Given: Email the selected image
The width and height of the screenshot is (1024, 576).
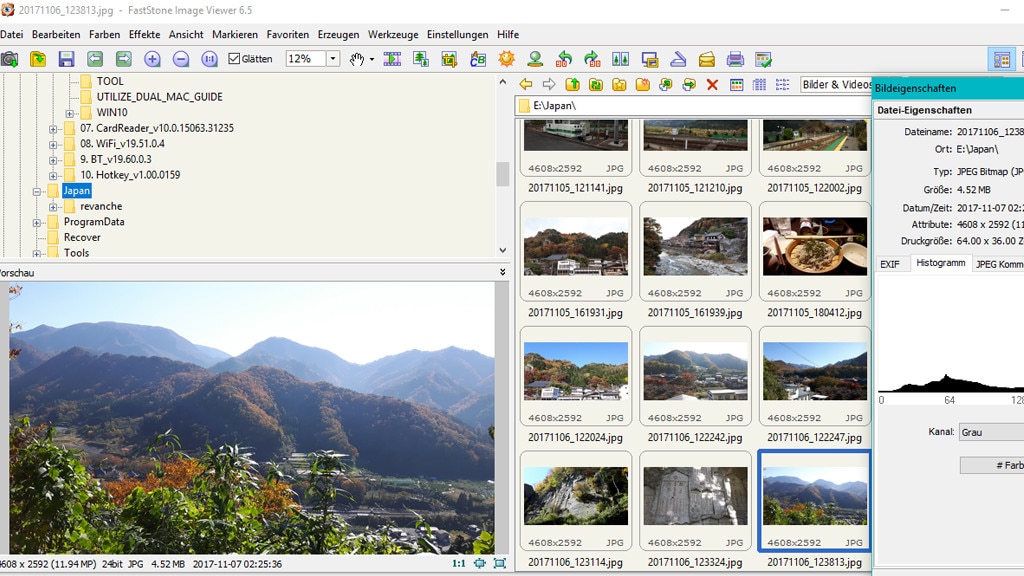Looking at the screenshot, I should [706, 59].
